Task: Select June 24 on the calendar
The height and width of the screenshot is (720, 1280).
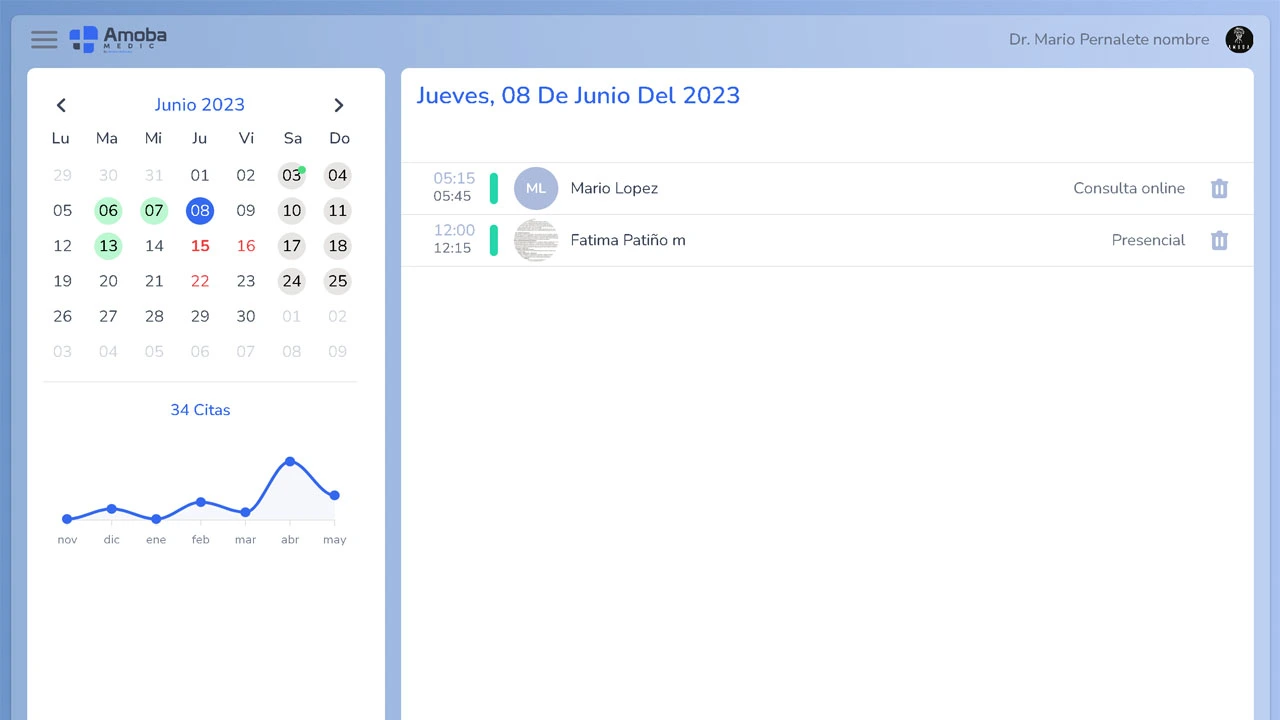Action: point(292,281)
